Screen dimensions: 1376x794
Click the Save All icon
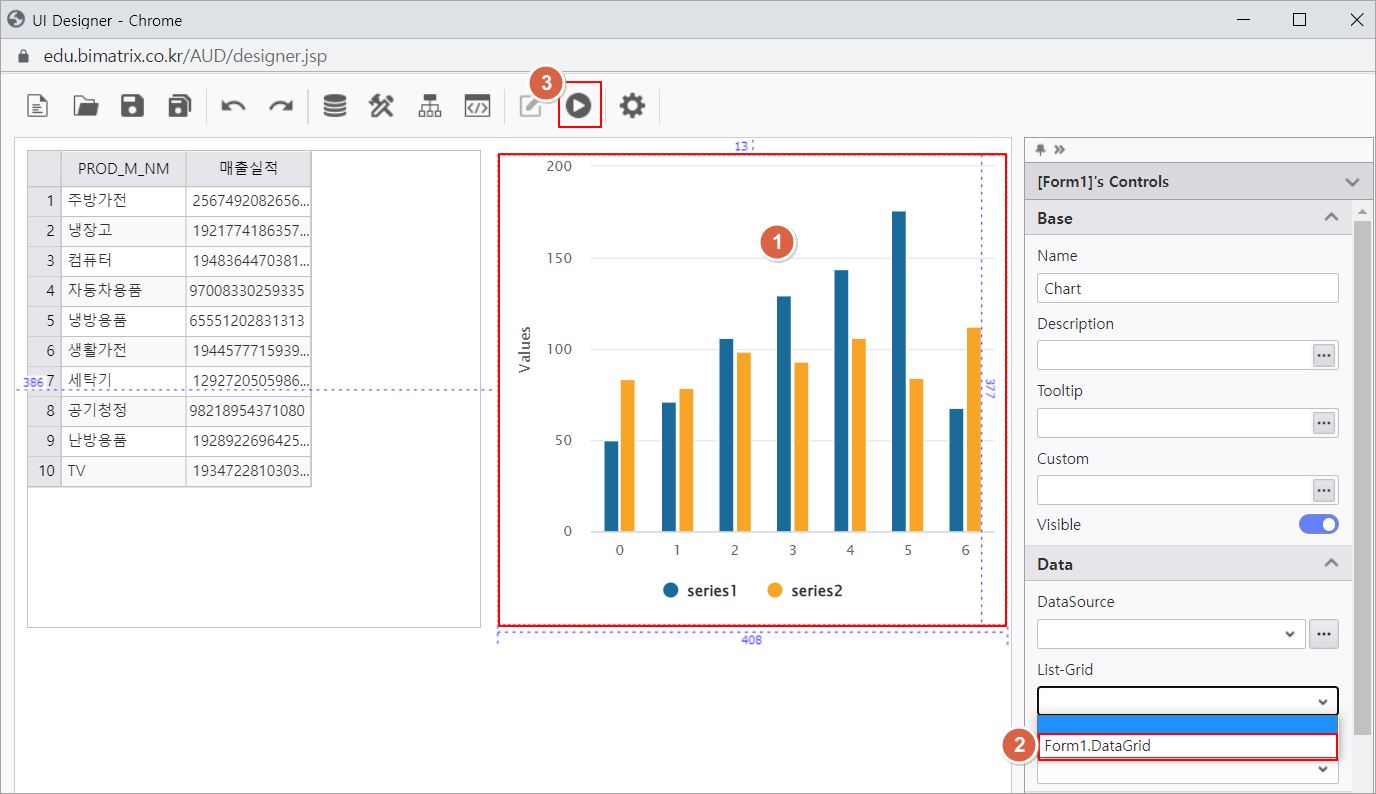[x=179, y=106]
